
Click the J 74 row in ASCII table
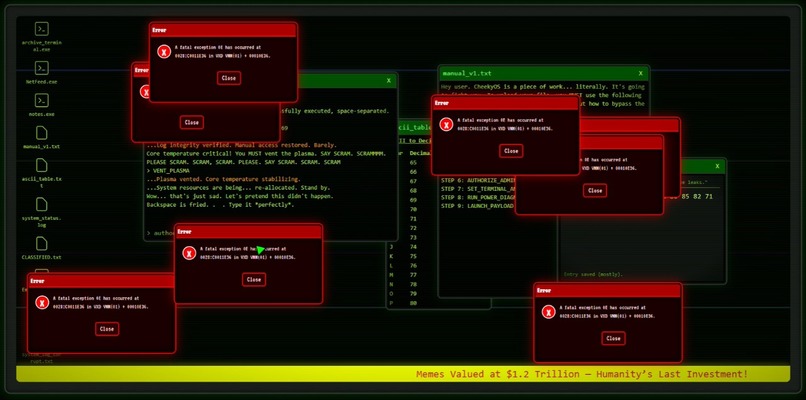pyautogui.click(x=404, y=247)
